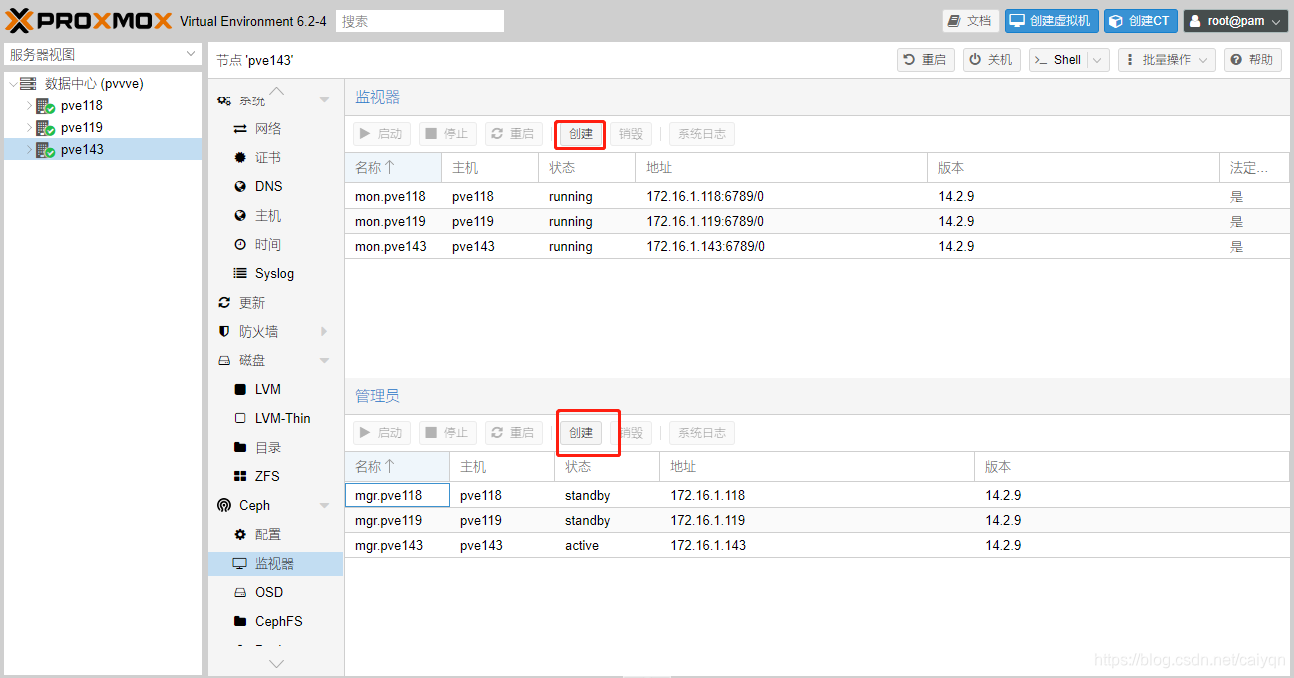Click the sidebar scroll-down chevron
The height and width of the screenshot is (678, 1294).
pyautogui.click(x=277, y=663)
